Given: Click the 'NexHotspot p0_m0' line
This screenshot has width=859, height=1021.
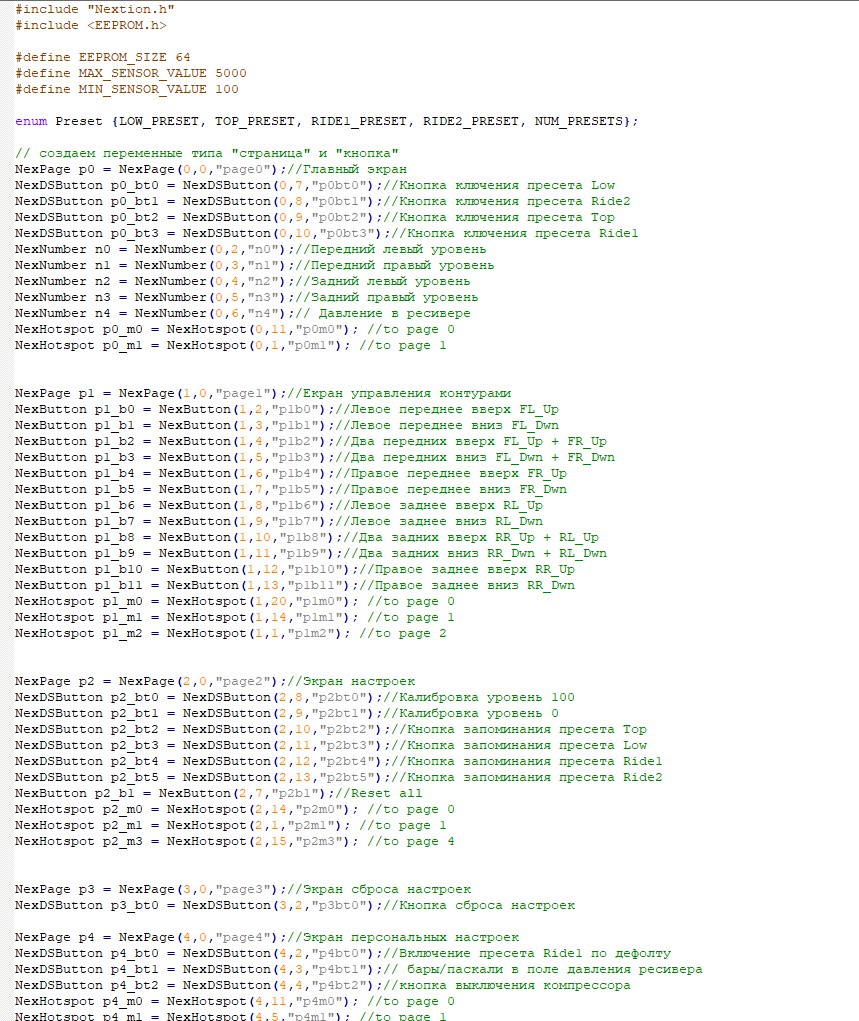Looking at the screenshot, I should pos(235,329).
